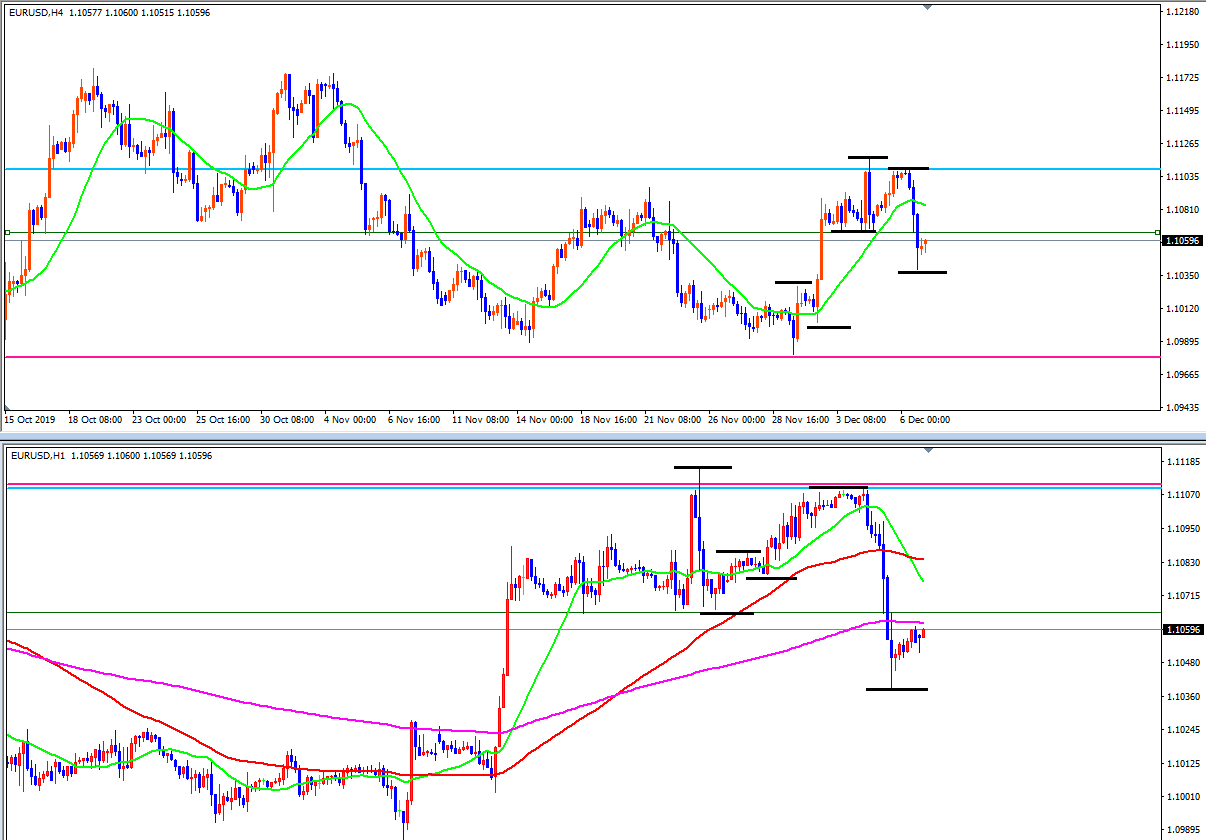The width and height of the screenshot is (1206, 840).
Task: Click the 11 Nov 08:00 date label
Action: point(481,421)
